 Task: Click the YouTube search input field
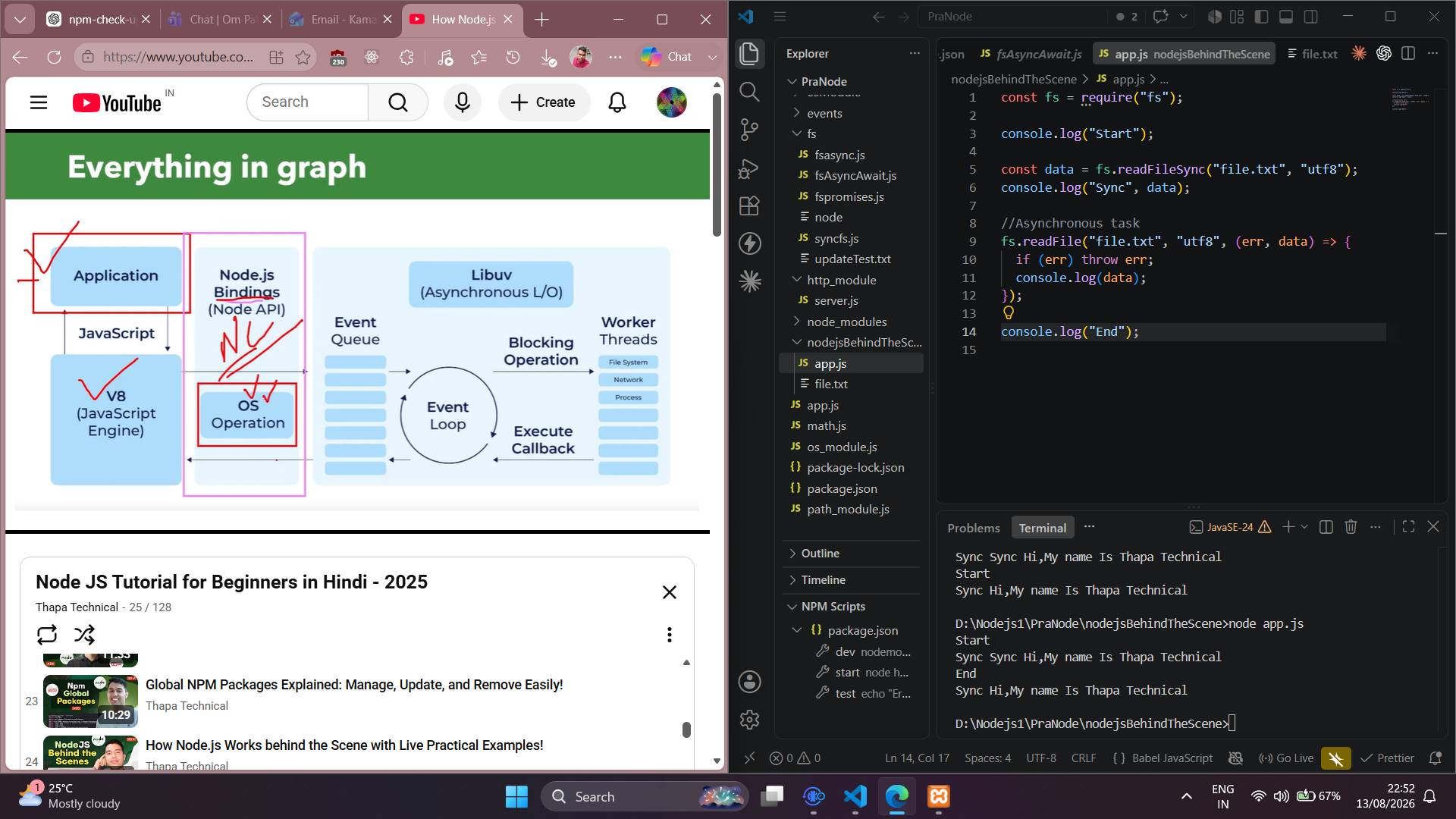click(308, 102)
